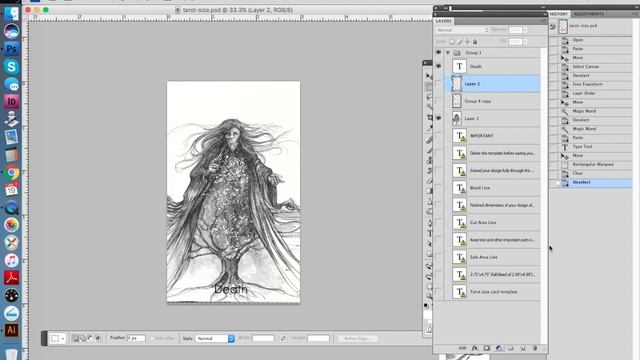Pick the Move tool in the toolbox
640x360 pixels.
pos(429,76)
